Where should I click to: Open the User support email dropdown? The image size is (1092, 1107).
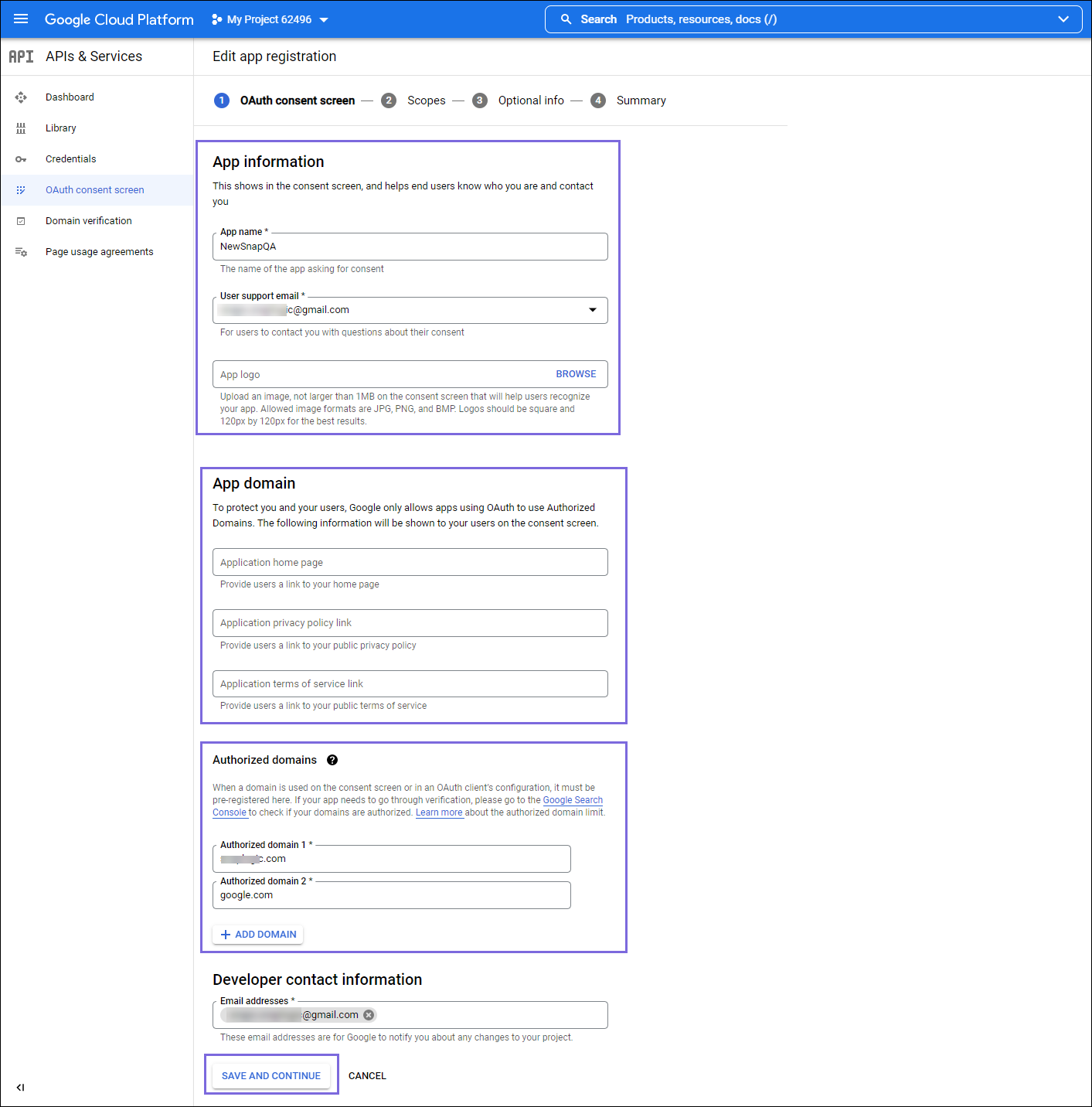pyautogui.click(x=410, y=310)
